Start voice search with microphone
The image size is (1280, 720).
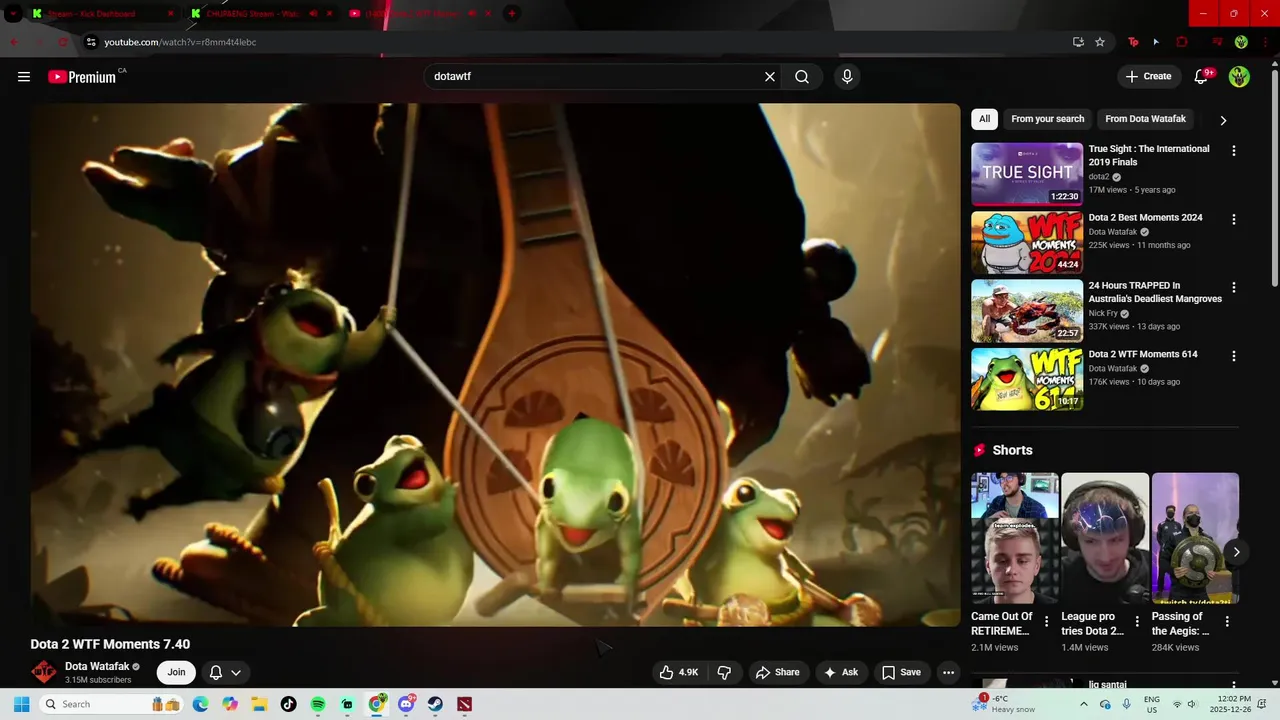click(x=847, y=77)
